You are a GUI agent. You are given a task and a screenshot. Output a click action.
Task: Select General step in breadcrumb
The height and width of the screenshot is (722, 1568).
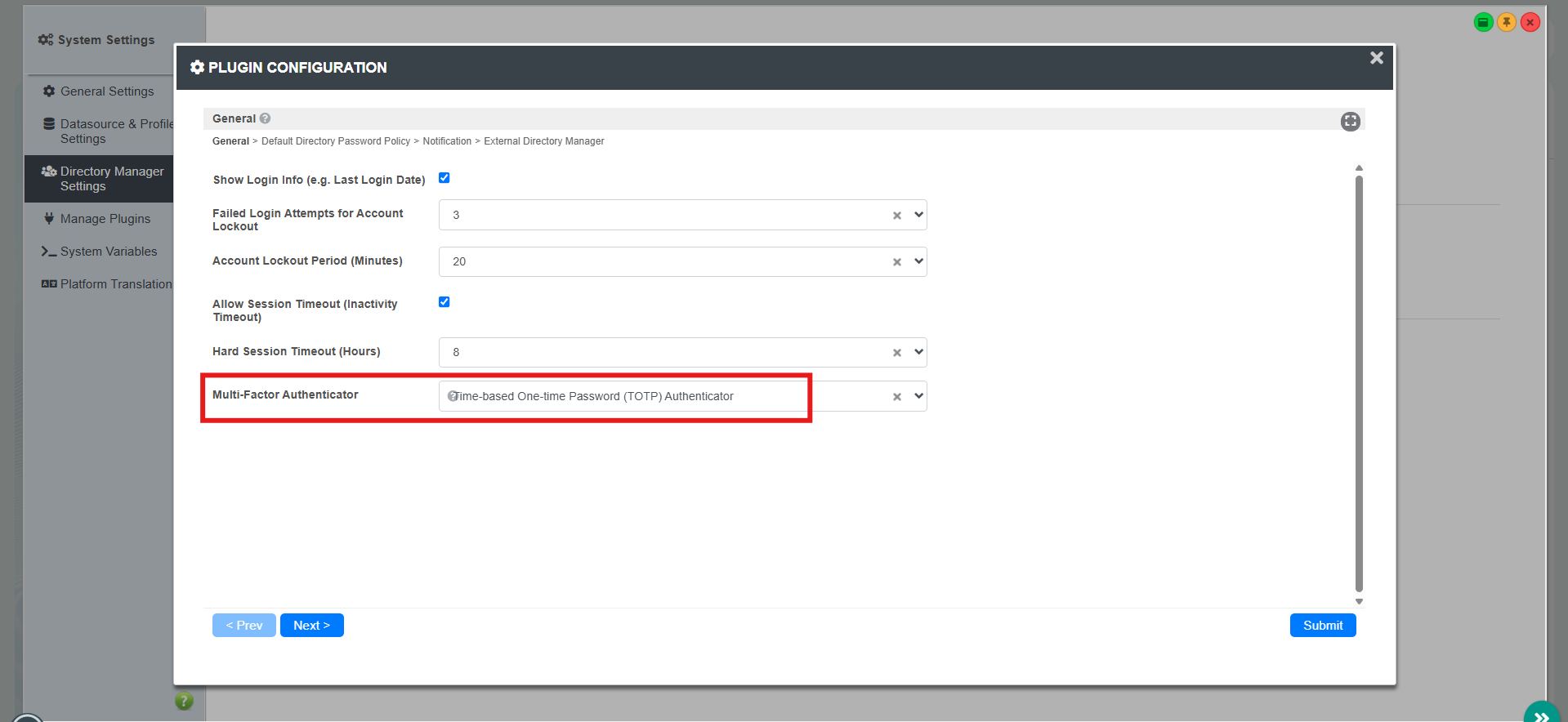click(x=230, y=141)
